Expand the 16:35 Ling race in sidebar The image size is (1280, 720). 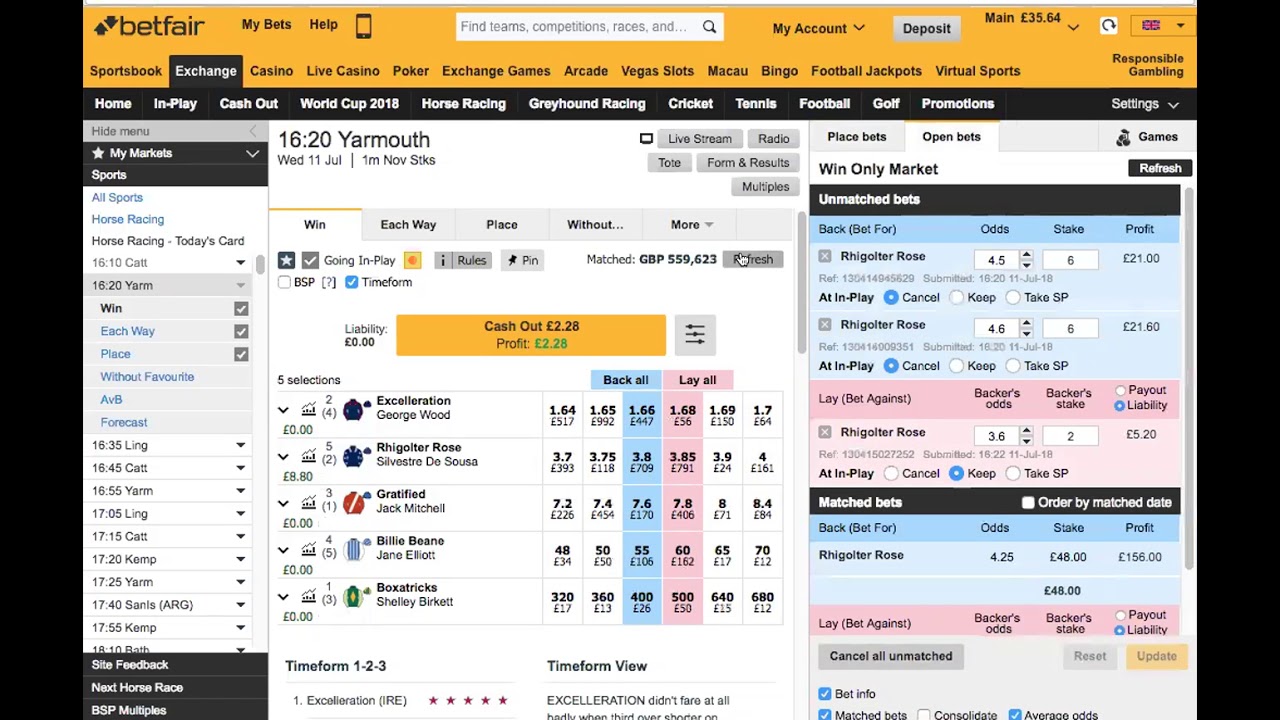(240, 445)
